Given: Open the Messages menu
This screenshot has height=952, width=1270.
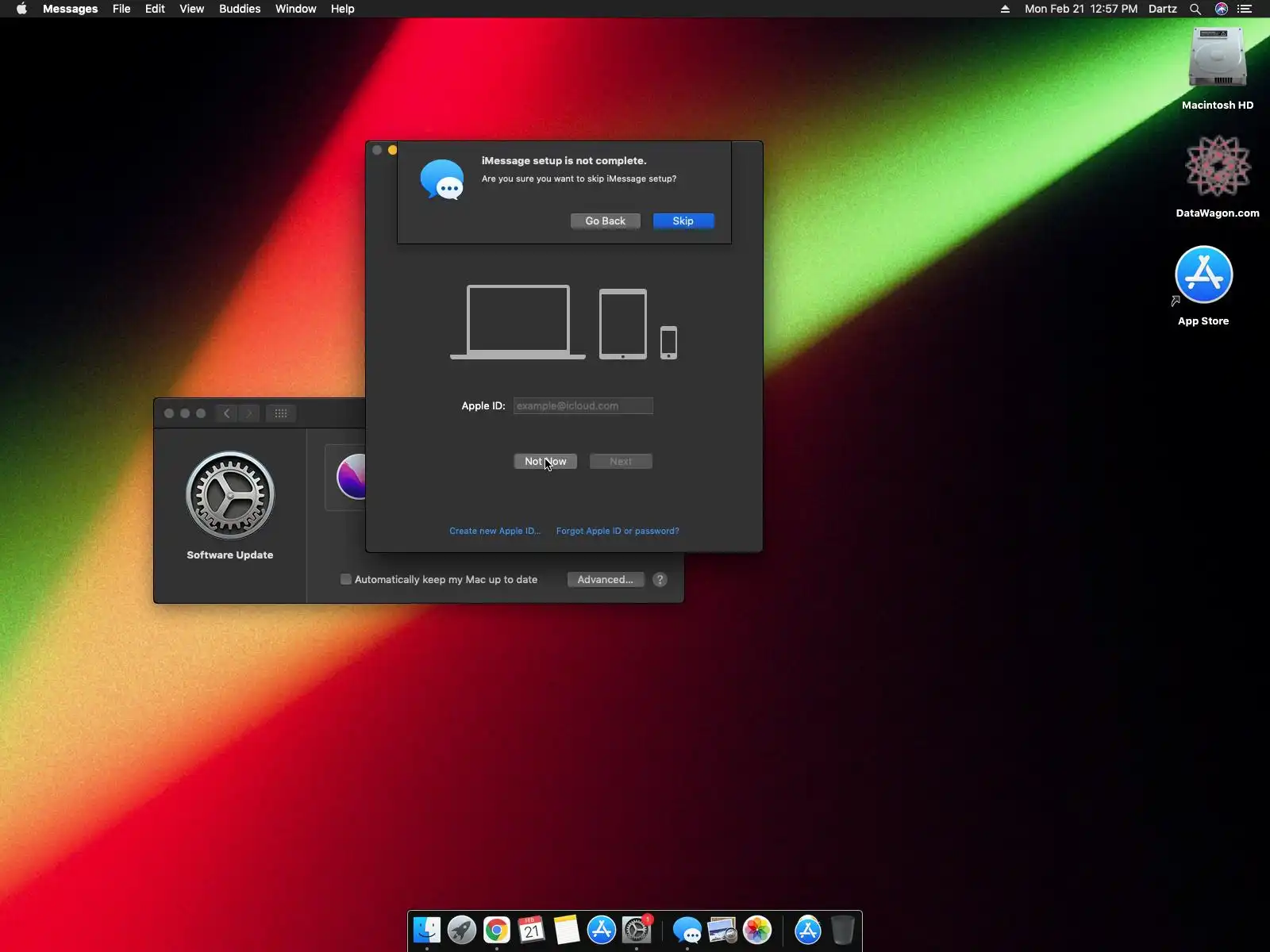Looking at the screenshot, I should [x=71, y=9].
